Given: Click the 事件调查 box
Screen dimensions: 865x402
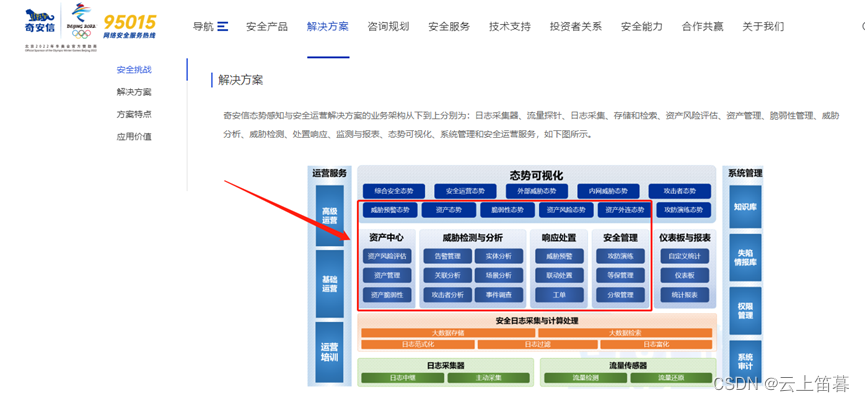Looking at the screenshot, I should click(499, 295).
